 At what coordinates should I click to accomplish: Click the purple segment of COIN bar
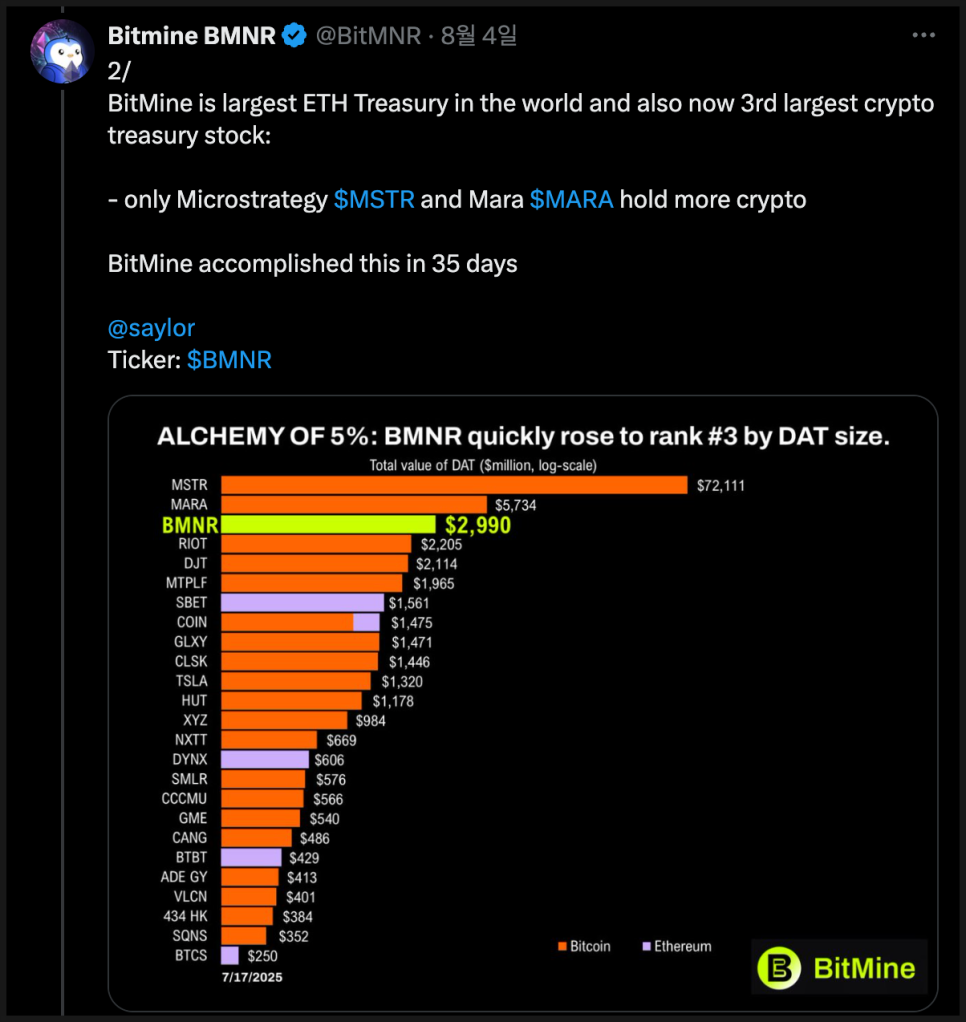(x=366, y=622)
